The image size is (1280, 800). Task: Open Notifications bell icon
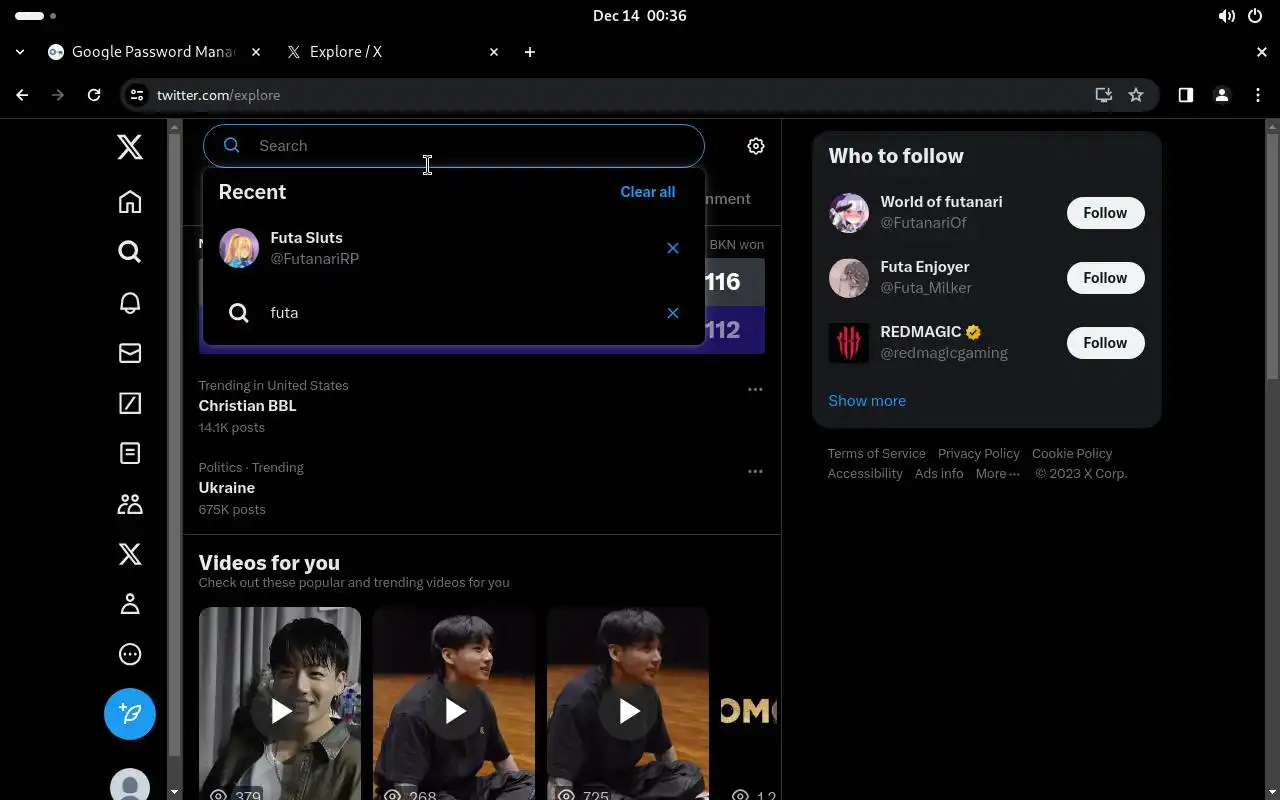click(130, 303)
